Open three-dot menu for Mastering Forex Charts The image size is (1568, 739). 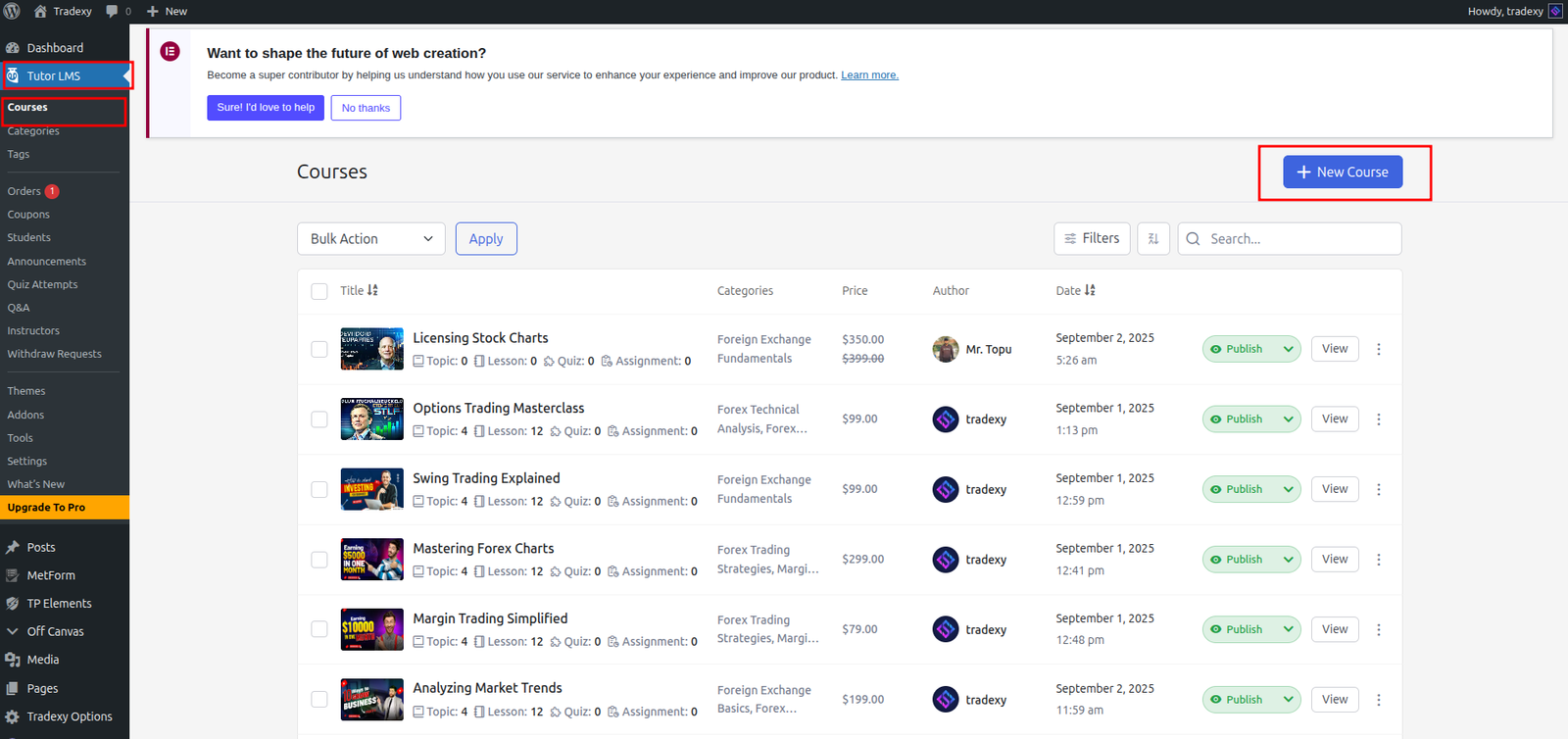pyautogui.click(x=1379, y=560)
